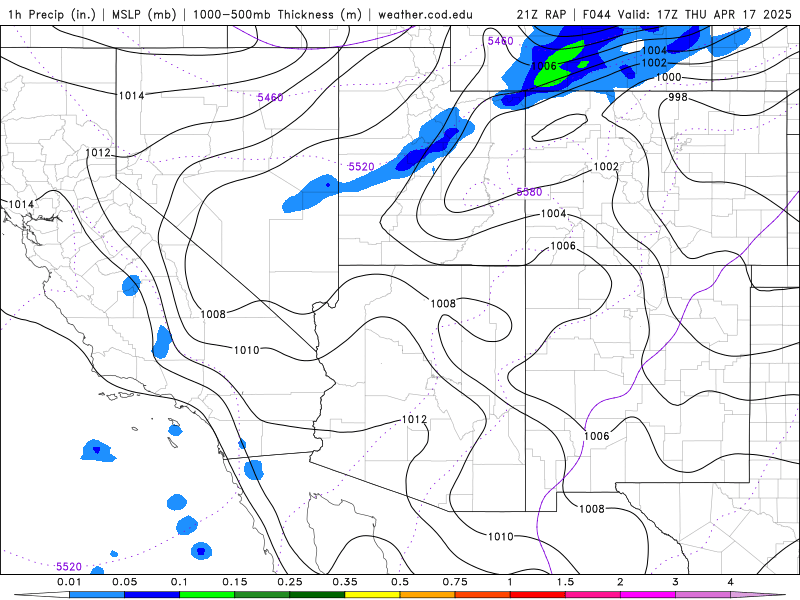Click the legend value 4
Image resolution: width=800 pixels, height=600 pixels.
[x=731, y=582]
